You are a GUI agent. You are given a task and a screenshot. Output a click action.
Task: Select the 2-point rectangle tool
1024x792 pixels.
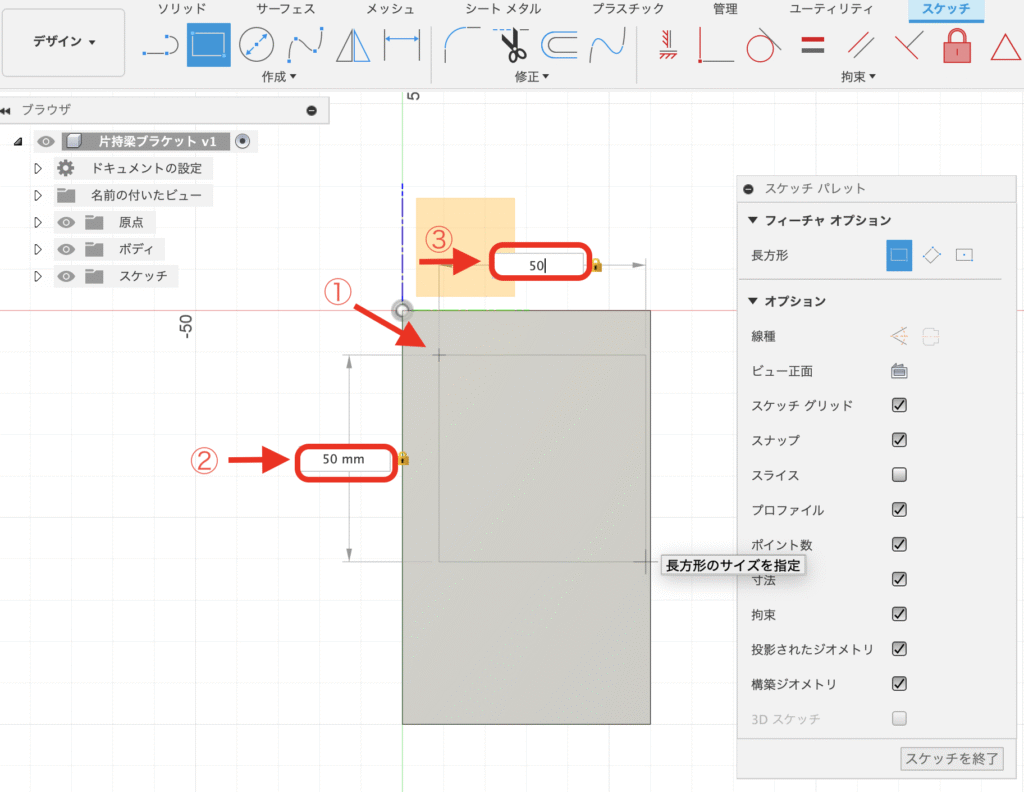point(207,45)
